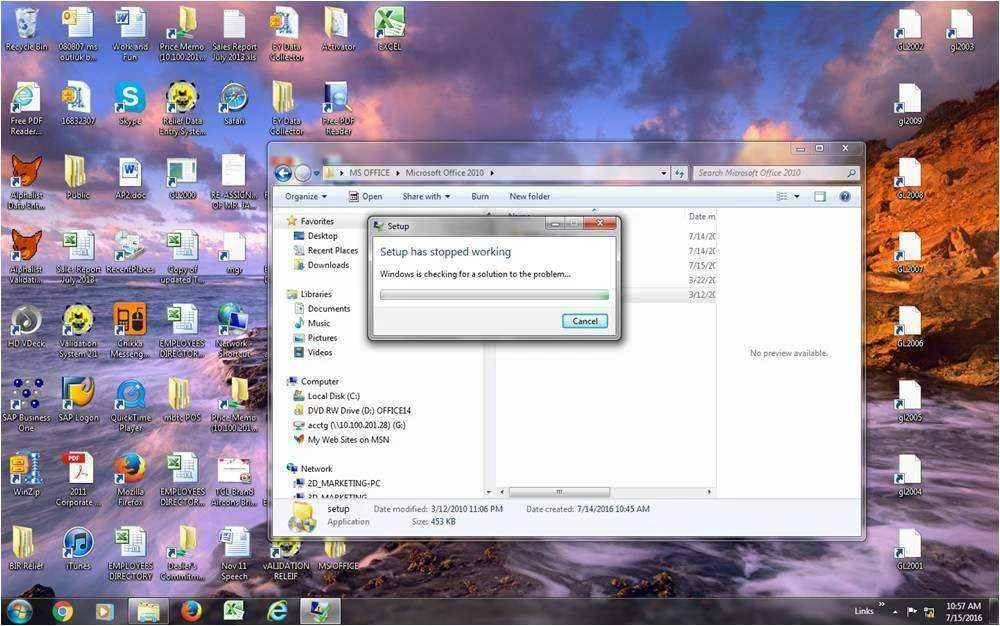This screenshot has width=1000, height=626.
Task: Select the mbtc POS folder
Action: (x=182, y=400)
